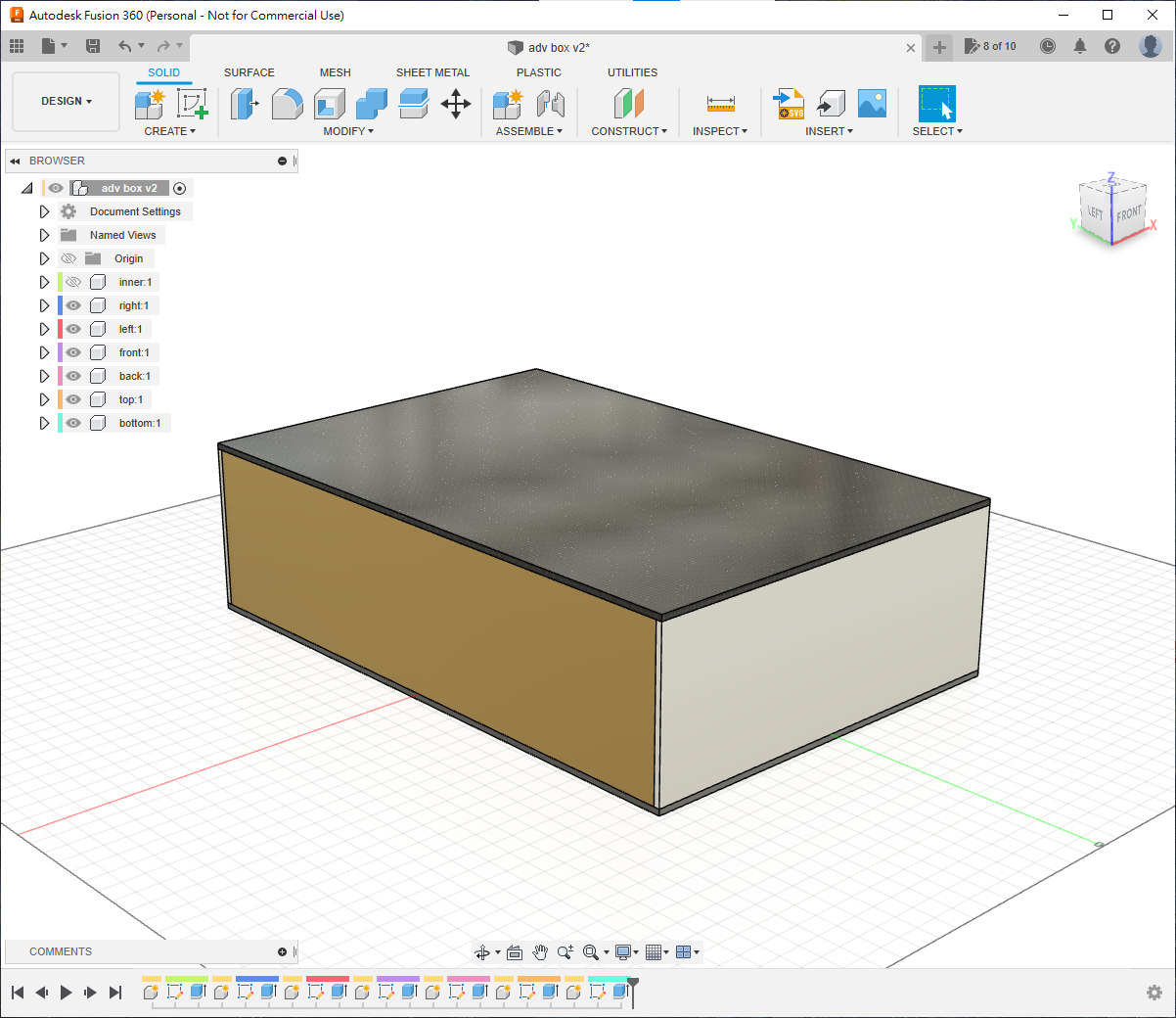Select the bottom:1 component in browser
Viewport: 1176px width, 1018px height.
(139, 423)
